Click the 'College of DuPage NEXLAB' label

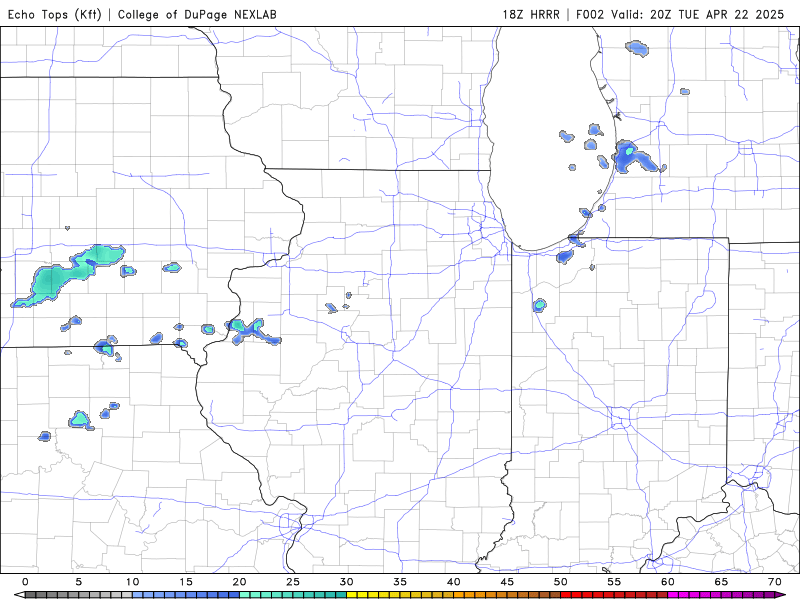[x=197, y=14]
